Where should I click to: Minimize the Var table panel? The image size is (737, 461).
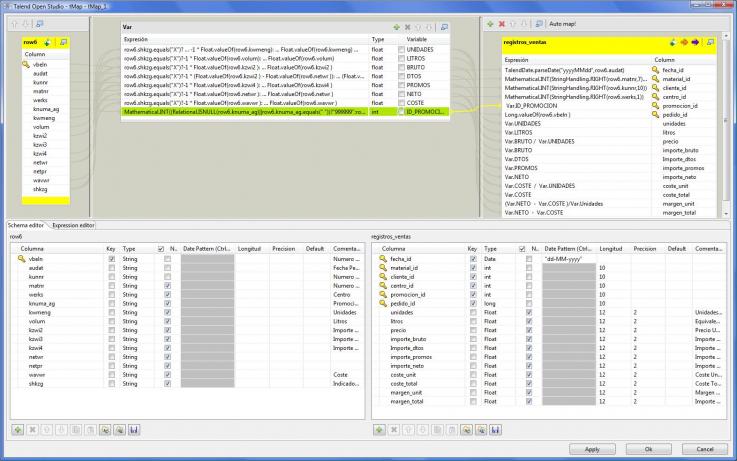[x=444, y=27]
